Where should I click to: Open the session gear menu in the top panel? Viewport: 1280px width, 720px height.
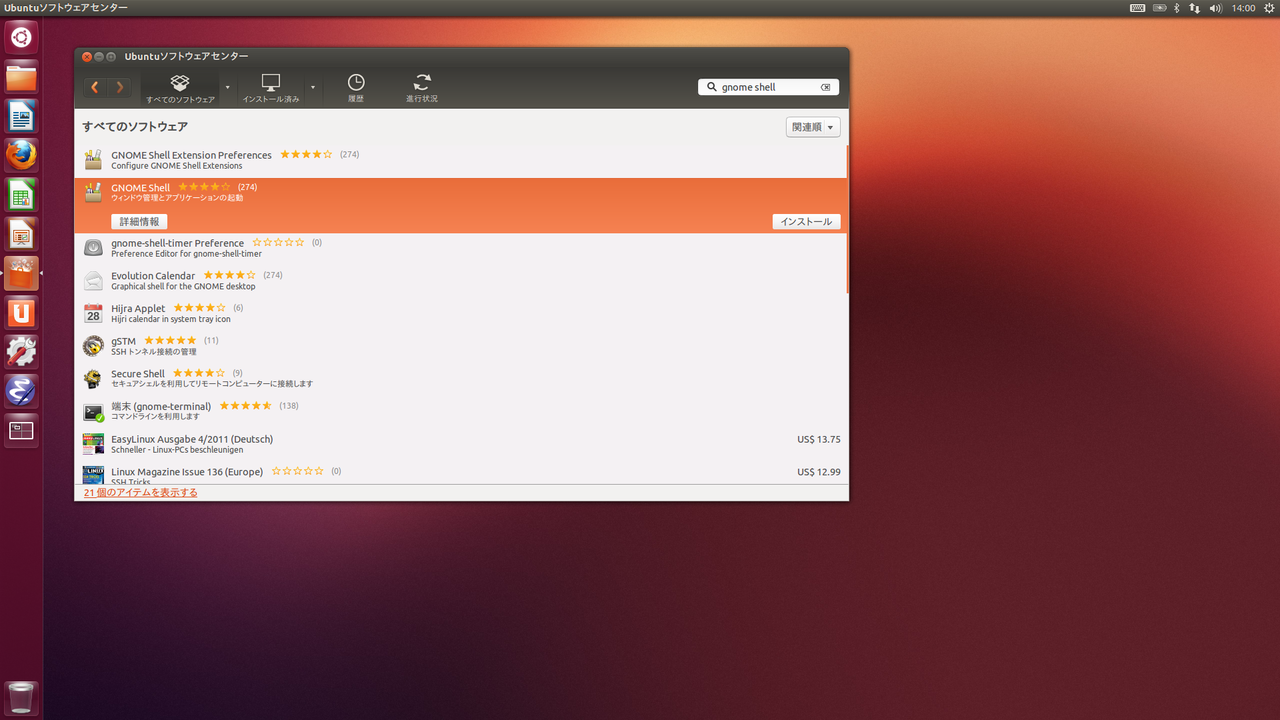coord(1268,8)
